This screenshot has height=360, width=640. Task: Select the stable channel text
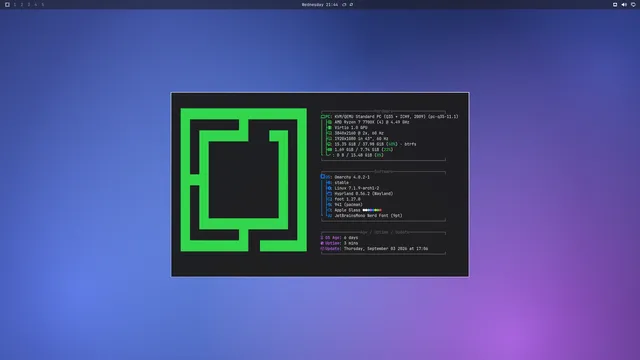[342, 183]
